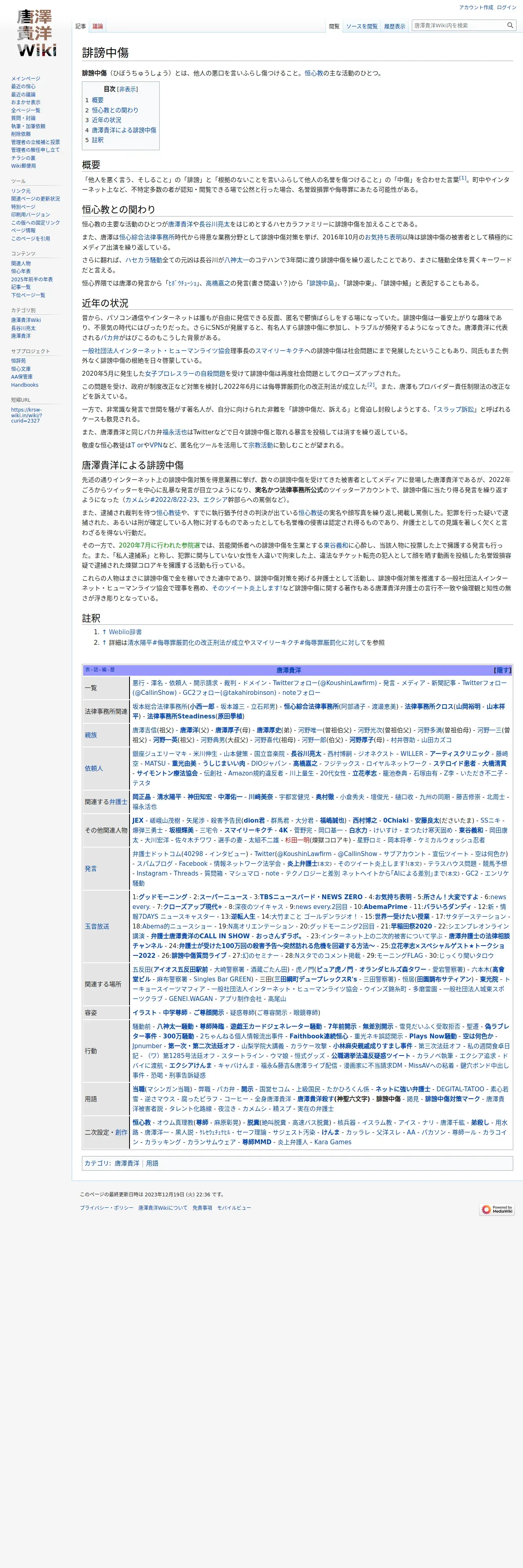Open 免責事項 footer link
This screenshot has height=1568, width=523.
point(202,1208)
